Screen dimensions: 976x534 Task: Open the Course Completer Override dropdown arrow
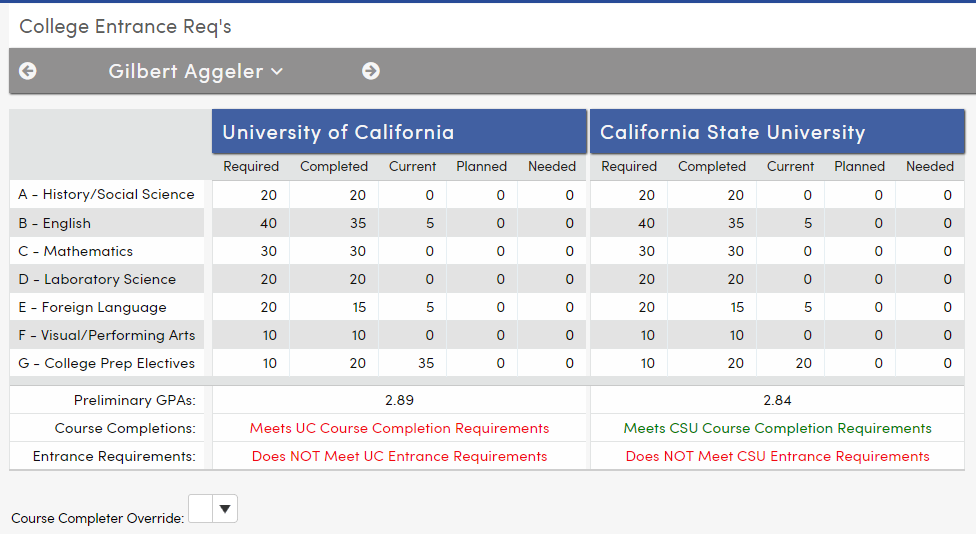225,509
